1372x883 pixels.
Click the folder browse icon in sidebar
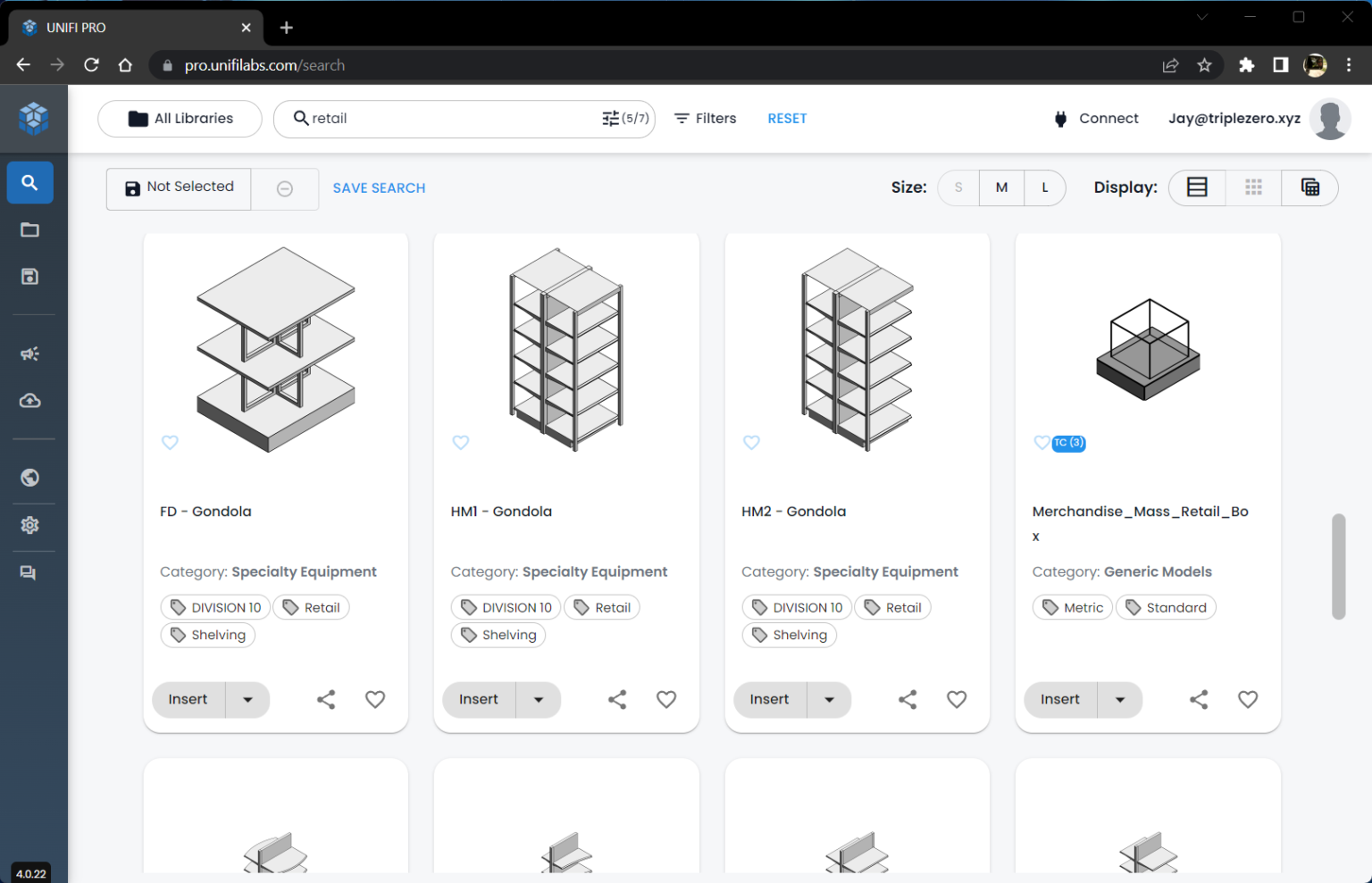click(x=29, y=230)
